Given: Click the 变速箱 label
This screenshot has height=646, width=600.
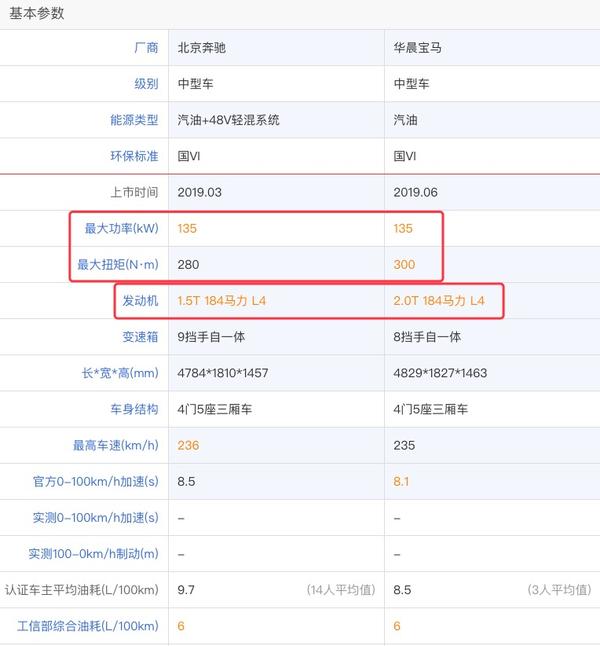Looking at the screenshot, I should coord(140,337).
